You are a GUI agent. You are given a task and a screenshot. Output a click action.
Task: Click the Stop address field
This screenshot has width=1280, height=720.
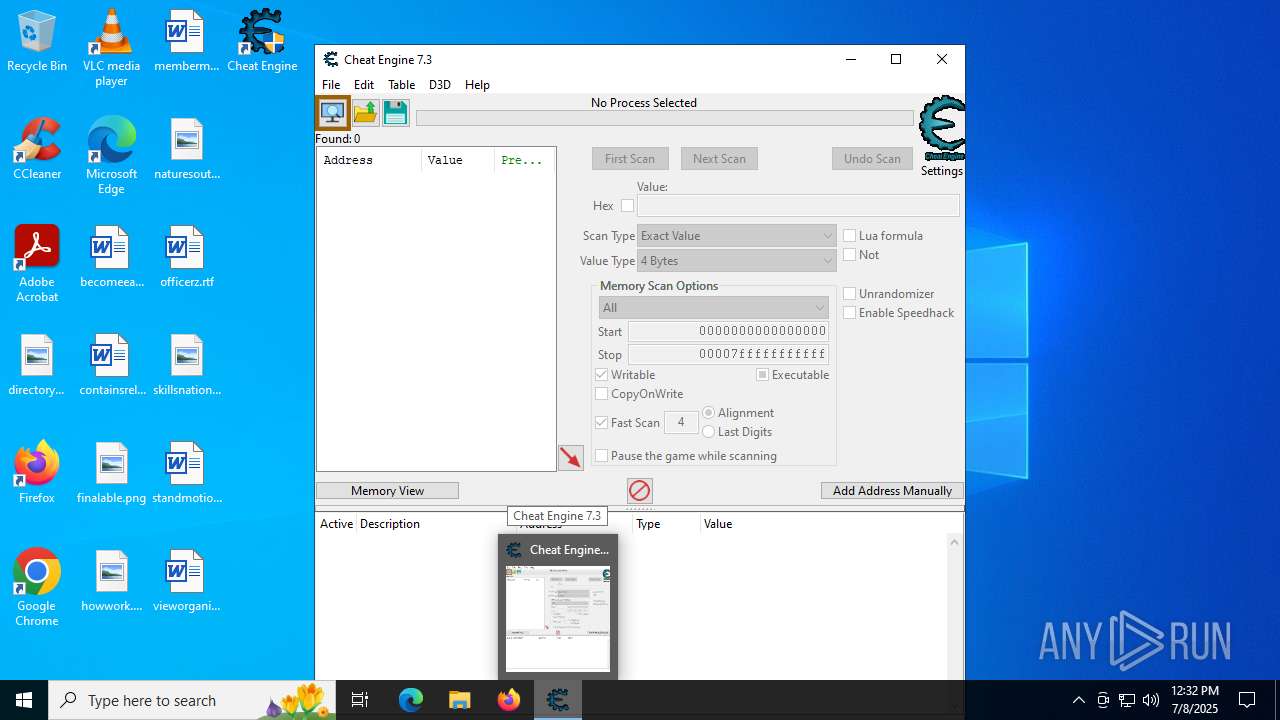click(x=728, y=355)
